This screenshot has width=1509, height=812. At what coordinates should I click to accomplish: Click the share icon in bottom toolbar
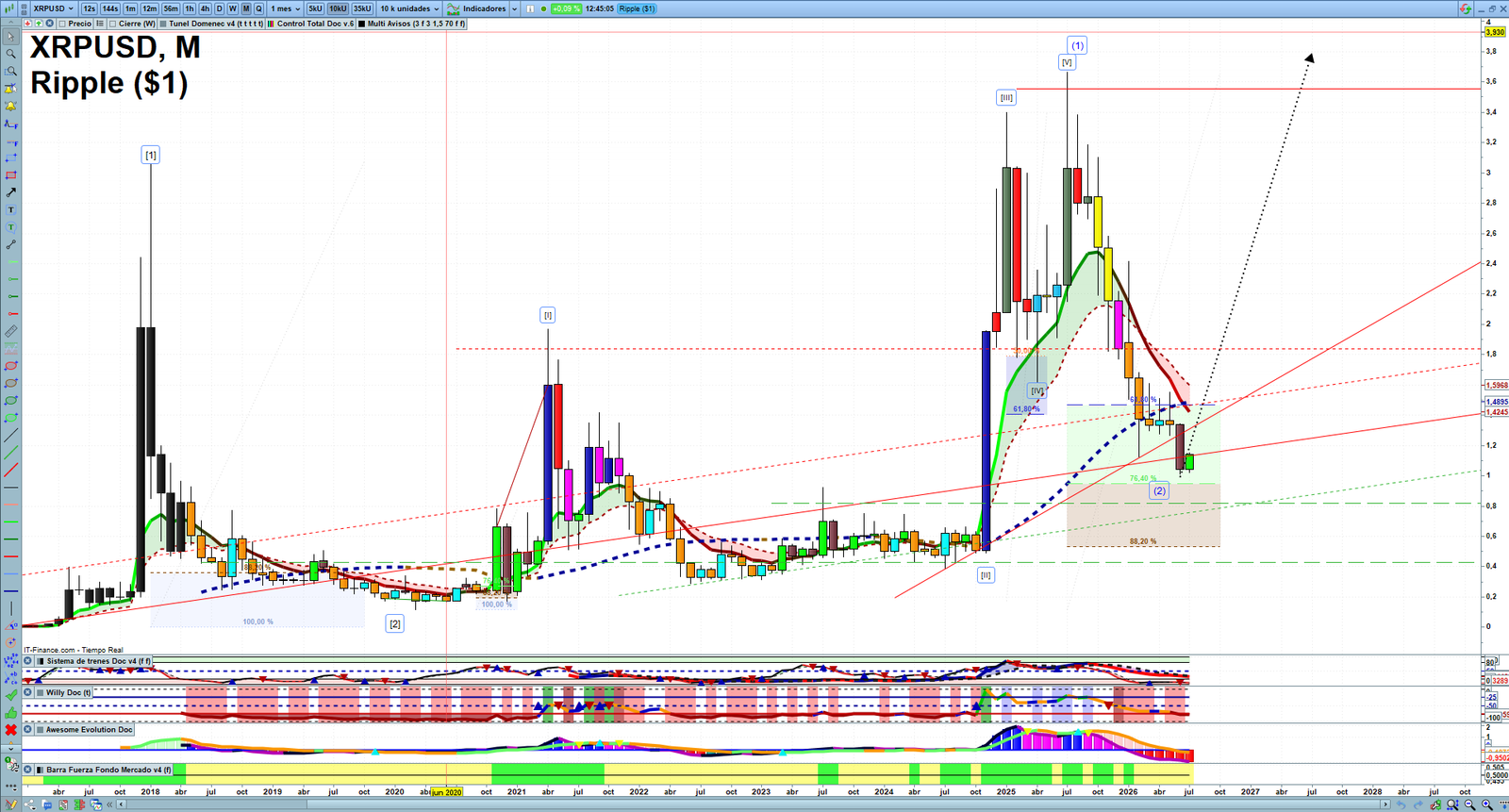pos(30,804)
